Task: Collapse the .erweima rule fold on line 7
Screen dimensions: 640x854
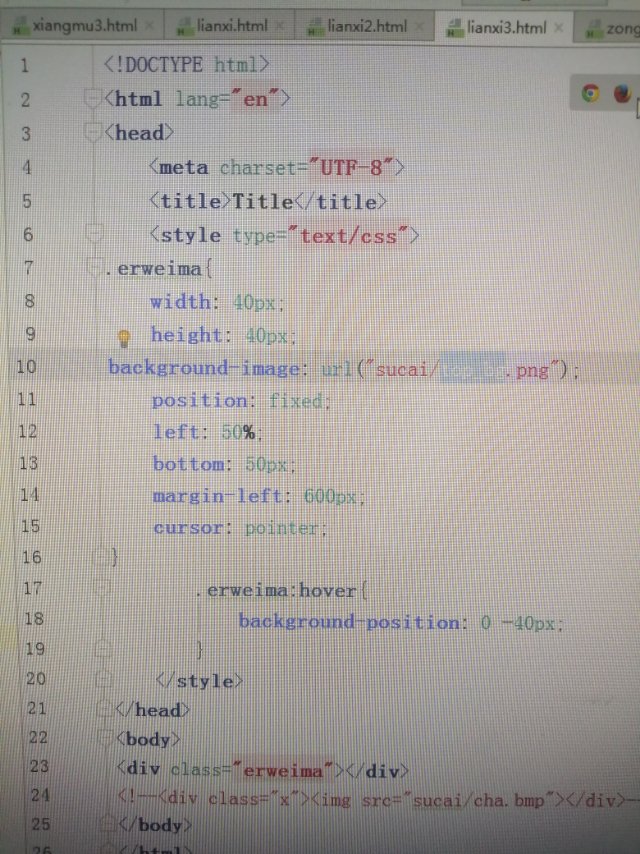Action: tap(95, 267)
